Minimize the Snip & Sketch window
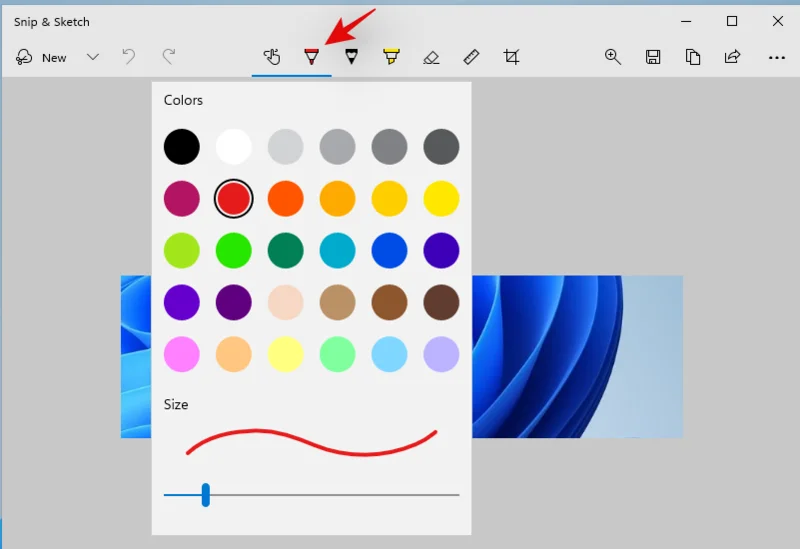This screenshot has height=549, width=800. coord(686,21)
